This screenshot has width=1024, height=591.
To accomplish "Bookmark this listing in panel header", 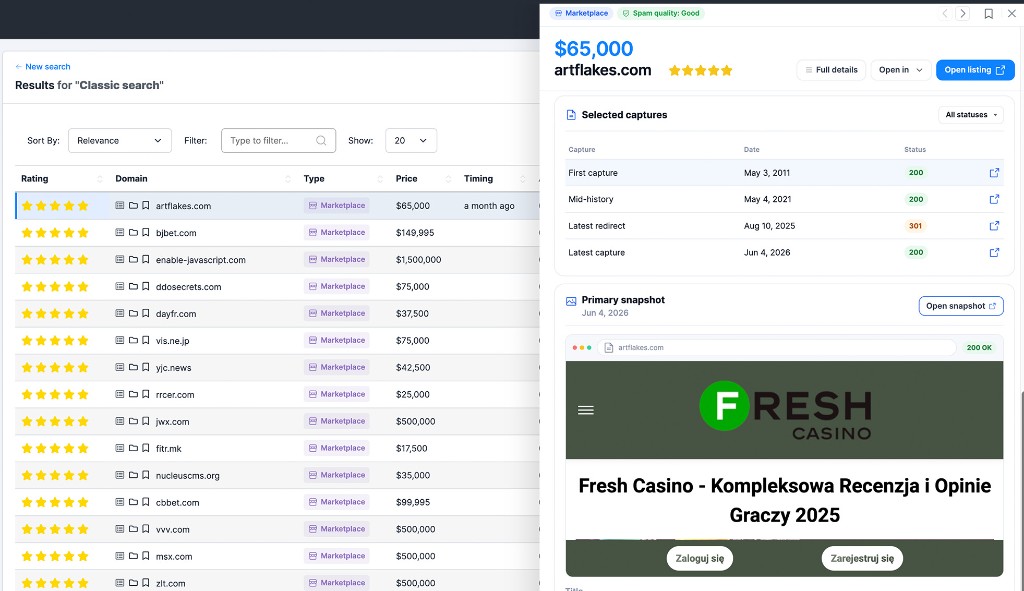I will coord(989,14).
